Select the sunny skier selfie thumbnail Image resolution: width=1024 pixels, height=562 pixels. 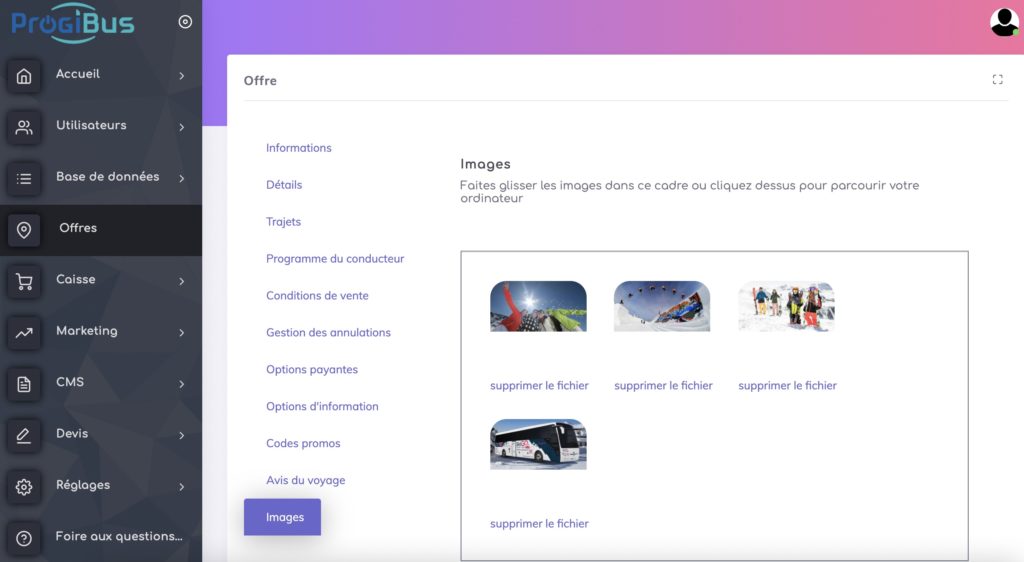pyautogui.click(x=539, y=306)
